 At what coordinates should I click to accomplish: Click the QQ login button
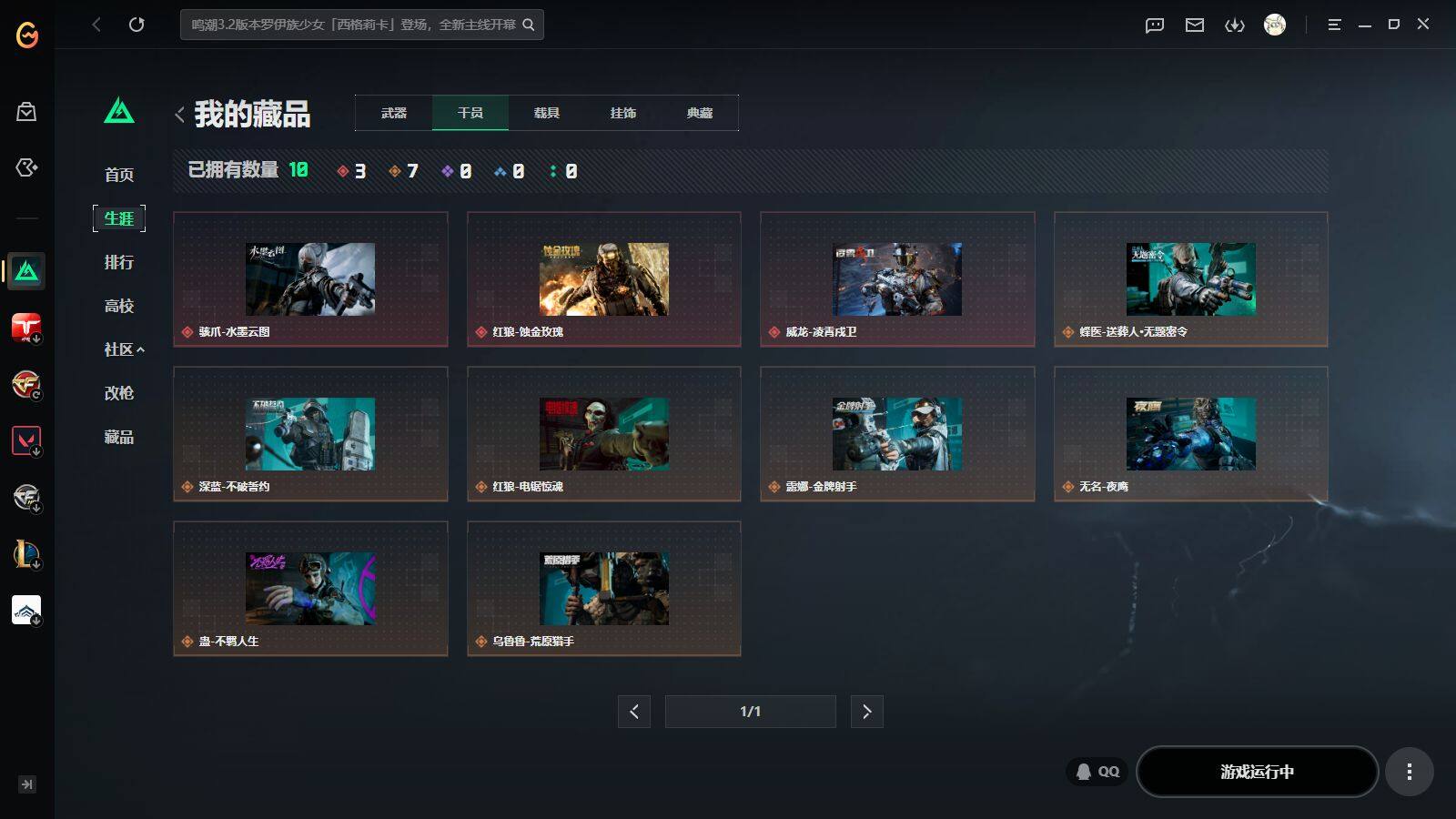(x=1097, y=772)
